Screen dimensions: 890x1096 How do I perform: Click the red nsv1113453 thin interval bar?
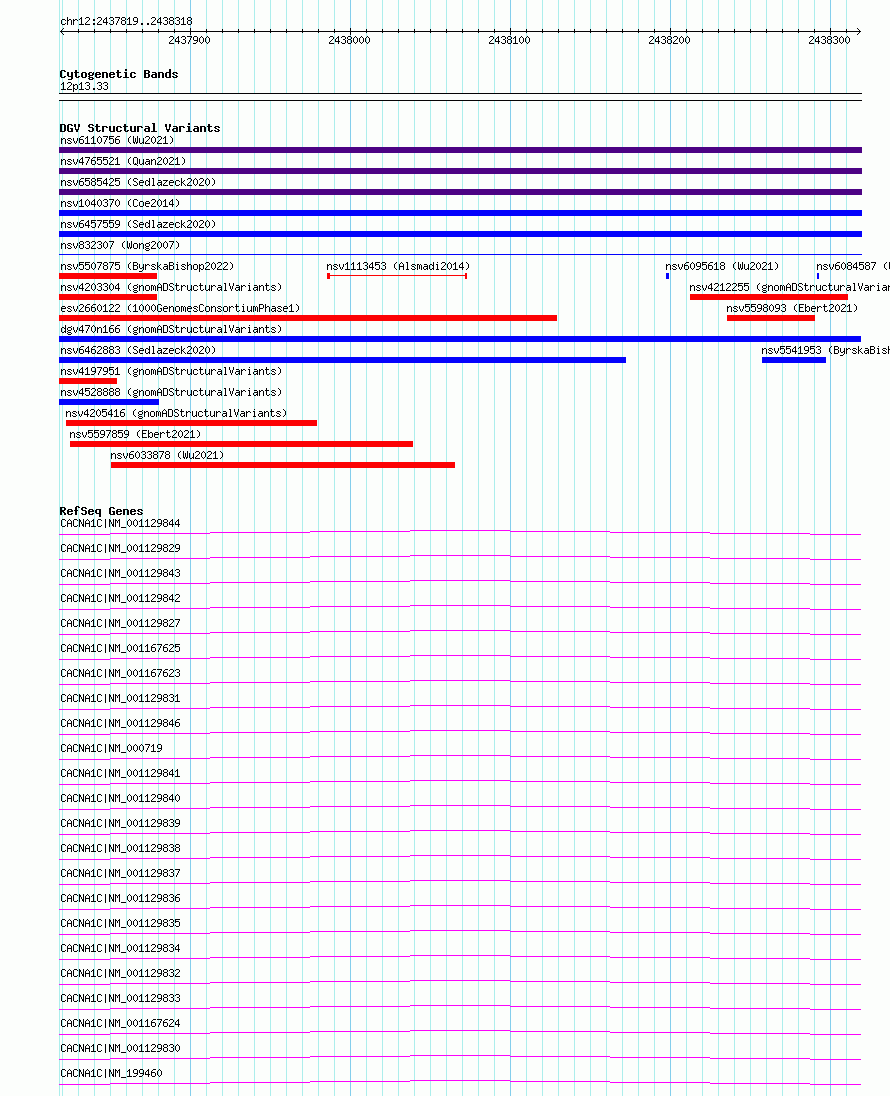coord(397,276)
